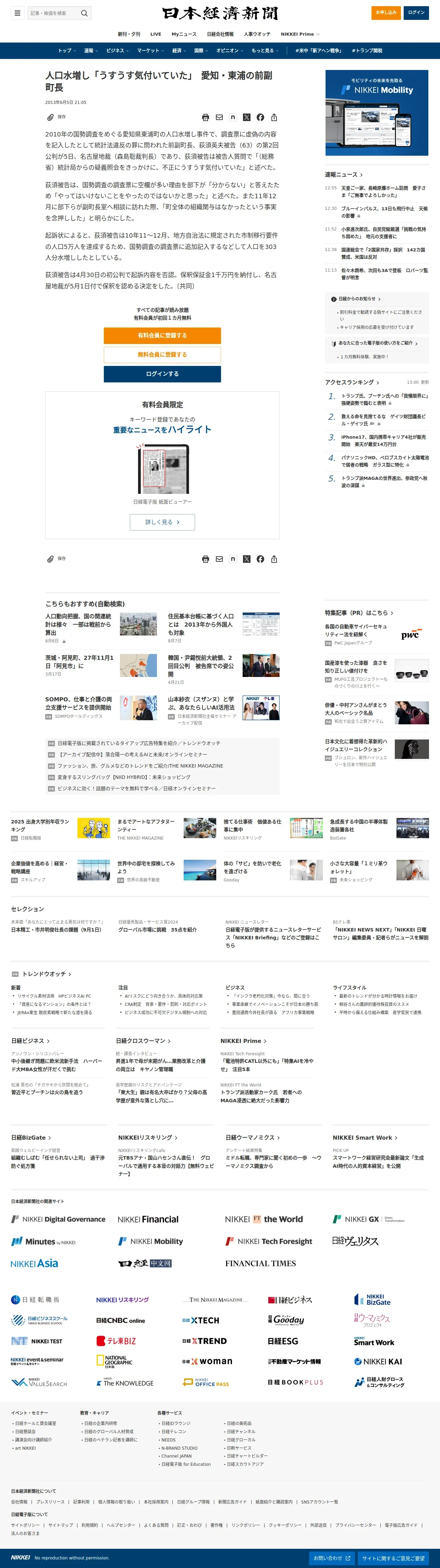The height and width of the screenshot is (1568, 440).
Task: Open FINANCIAL TIMES logo link
Action: [260, 1263]
